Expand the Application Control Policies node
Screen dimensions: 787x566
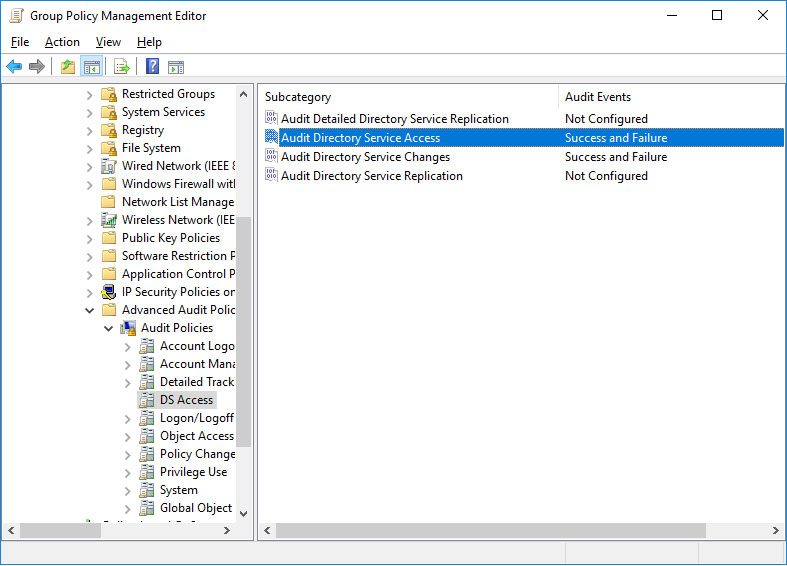coord(89,275)
